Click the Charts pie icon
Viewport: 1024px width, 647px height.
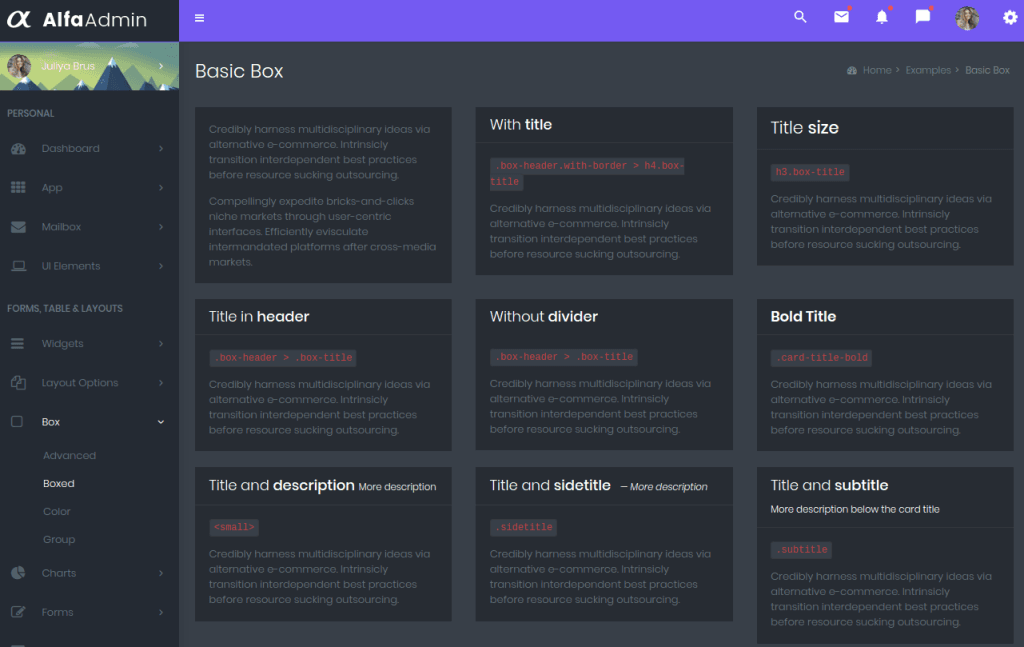18,573
